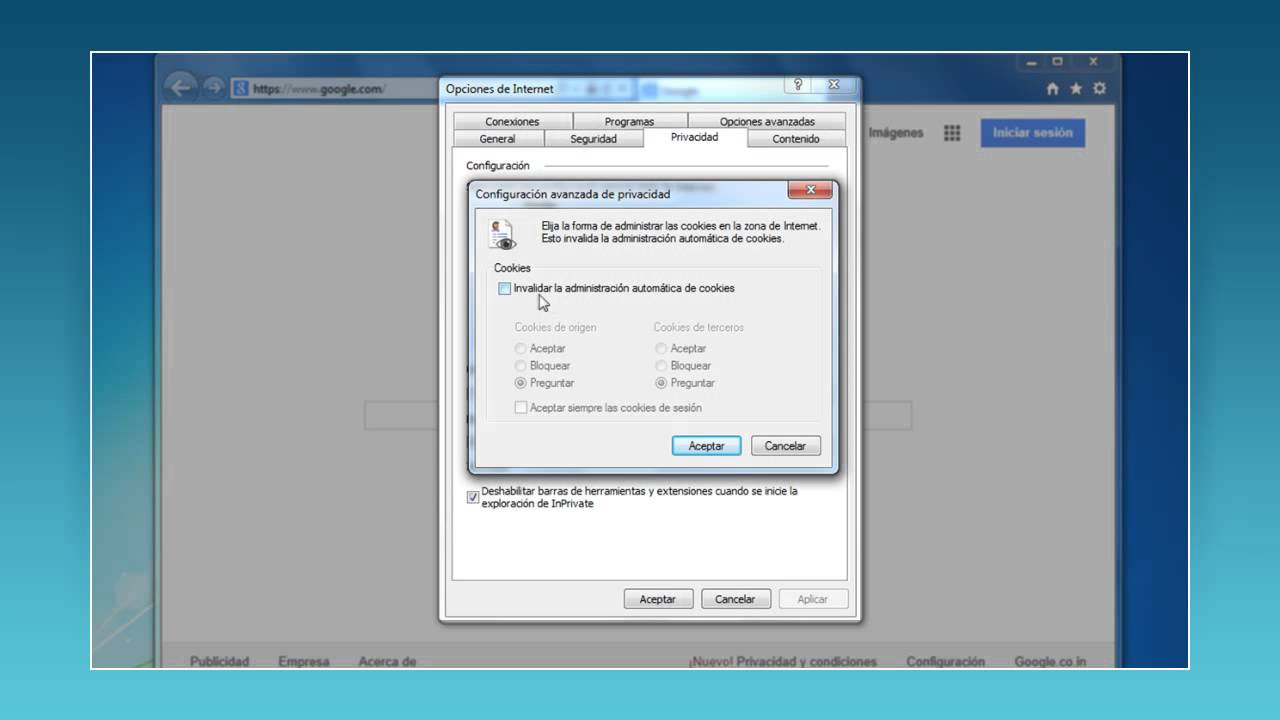Click the browser back arrow button

tap(180, 87)
